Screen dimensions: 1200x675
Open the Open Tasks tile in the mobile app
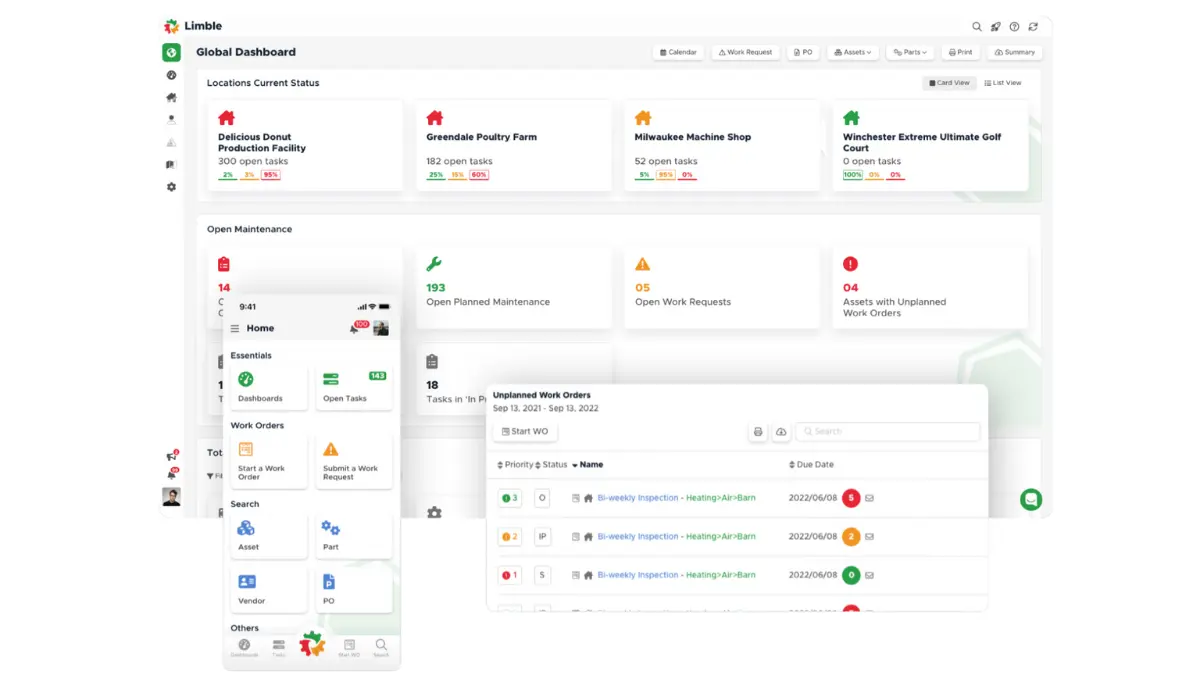point(354,387)
